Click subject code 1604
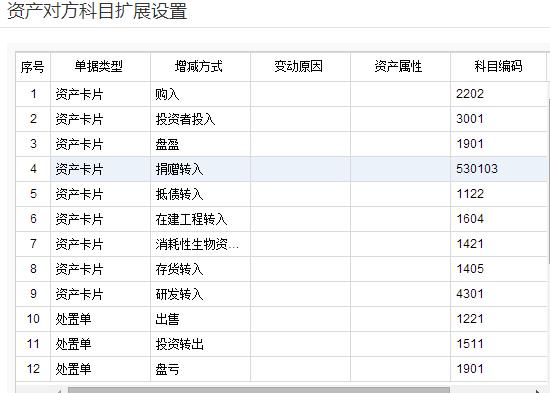550x393 pixels. (x=470, y=219)
